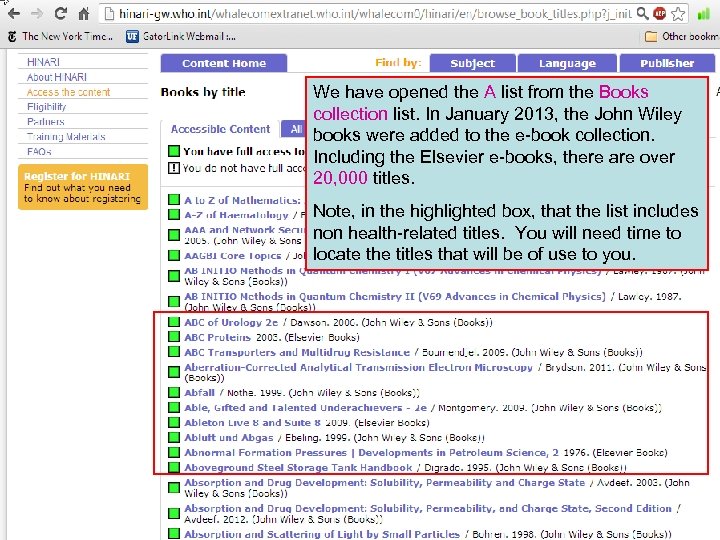720x540 pixels.
Task: Click the red ABP extension icon
Action: pos(660,14)
